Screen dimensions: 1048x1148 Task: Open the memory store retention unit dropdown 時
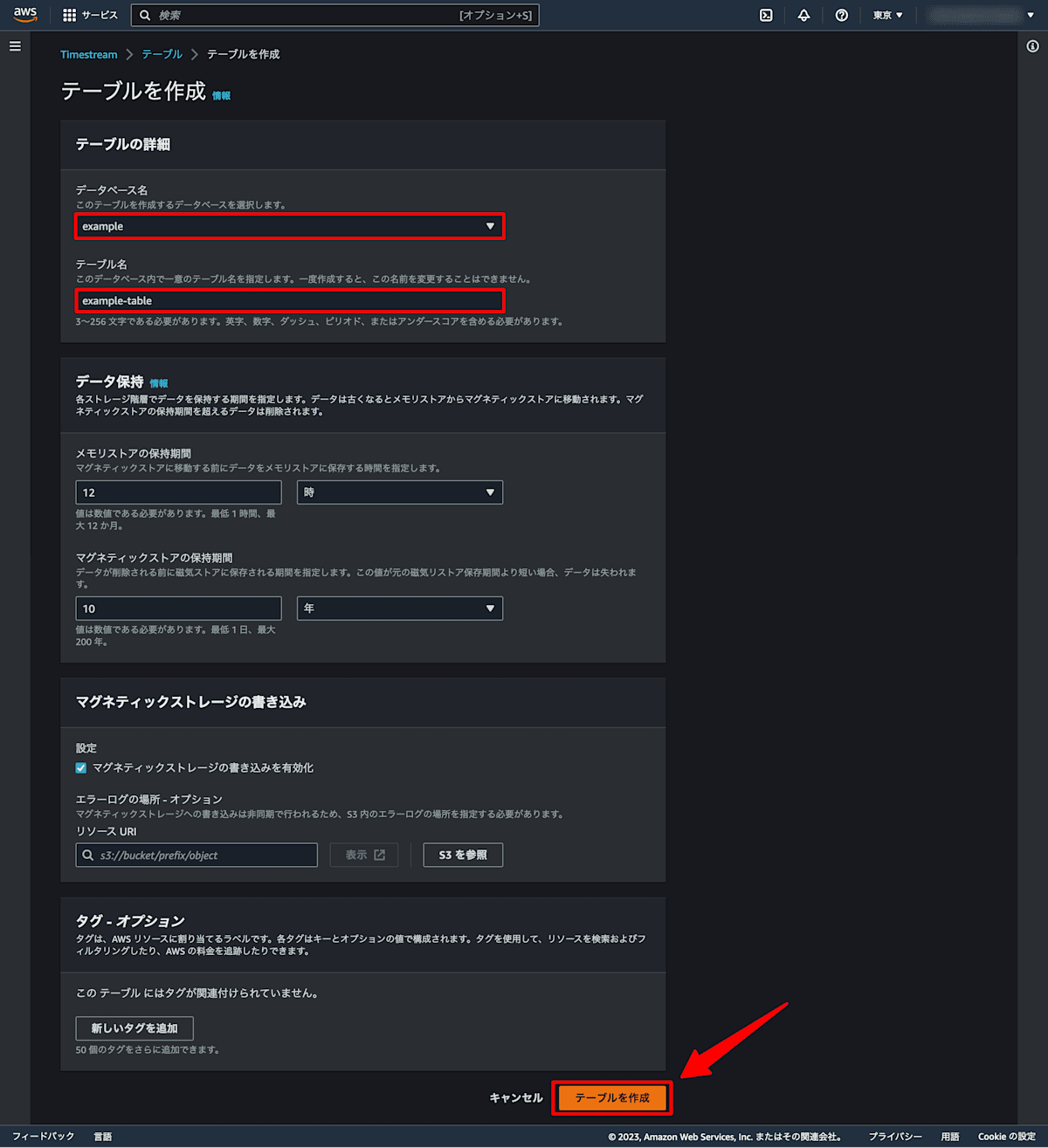(400, 492)
